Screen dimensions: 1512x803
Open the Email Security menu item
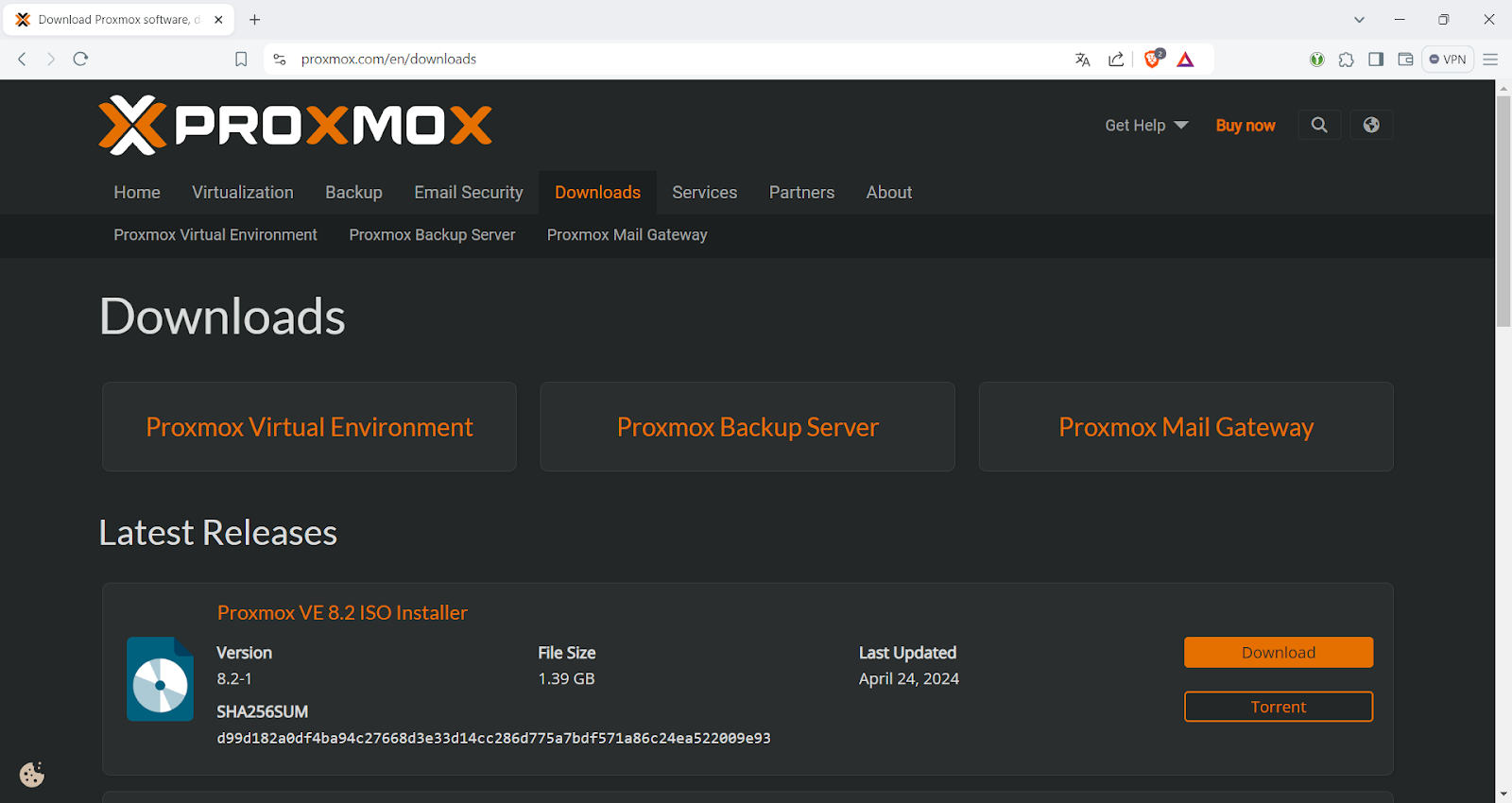[469, 193]
